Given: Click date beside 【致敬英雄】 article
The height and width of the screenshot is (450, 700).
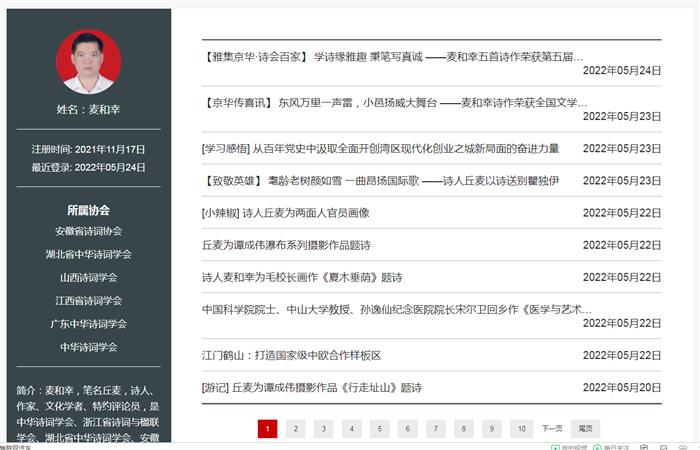Looking at the screenshot, I should 622,181.
